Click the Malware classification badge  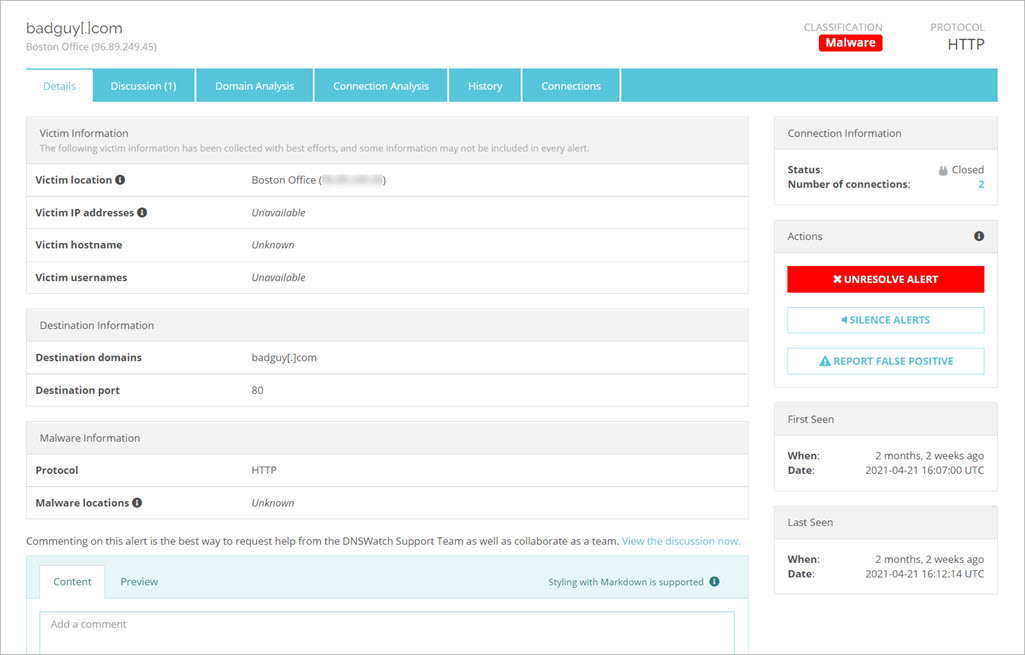[850, 43]
